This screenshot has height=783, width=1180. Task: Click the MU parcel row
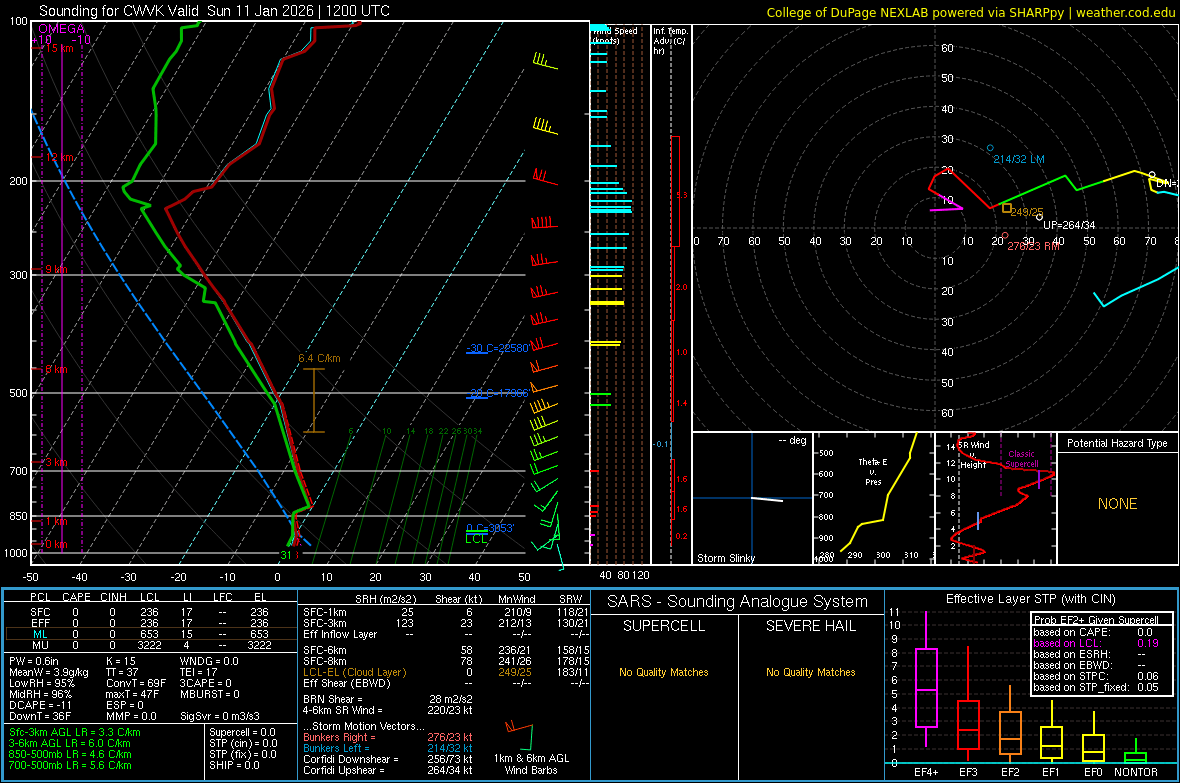[151, 645]
